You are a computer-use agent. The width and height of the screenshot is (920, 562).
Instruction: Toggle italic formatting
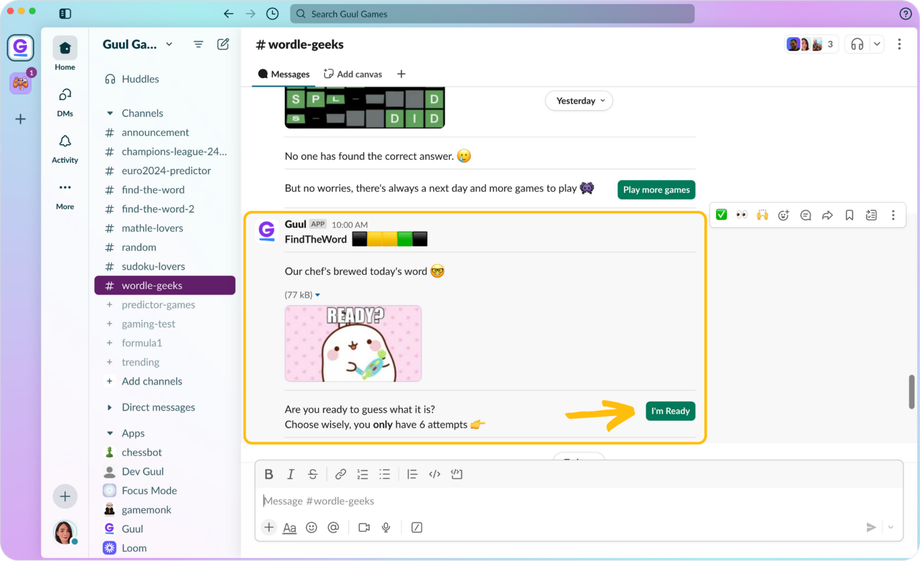(290, 474)
